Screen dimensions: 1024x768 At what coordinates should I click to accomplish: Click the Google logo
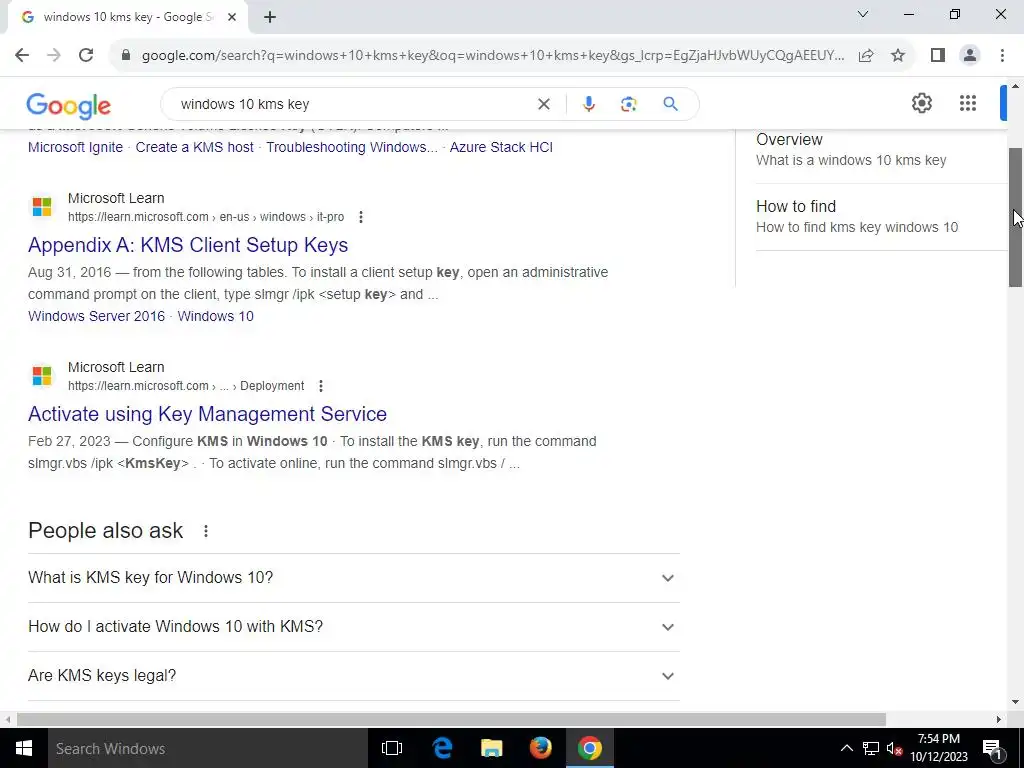(x=69, y=106)
